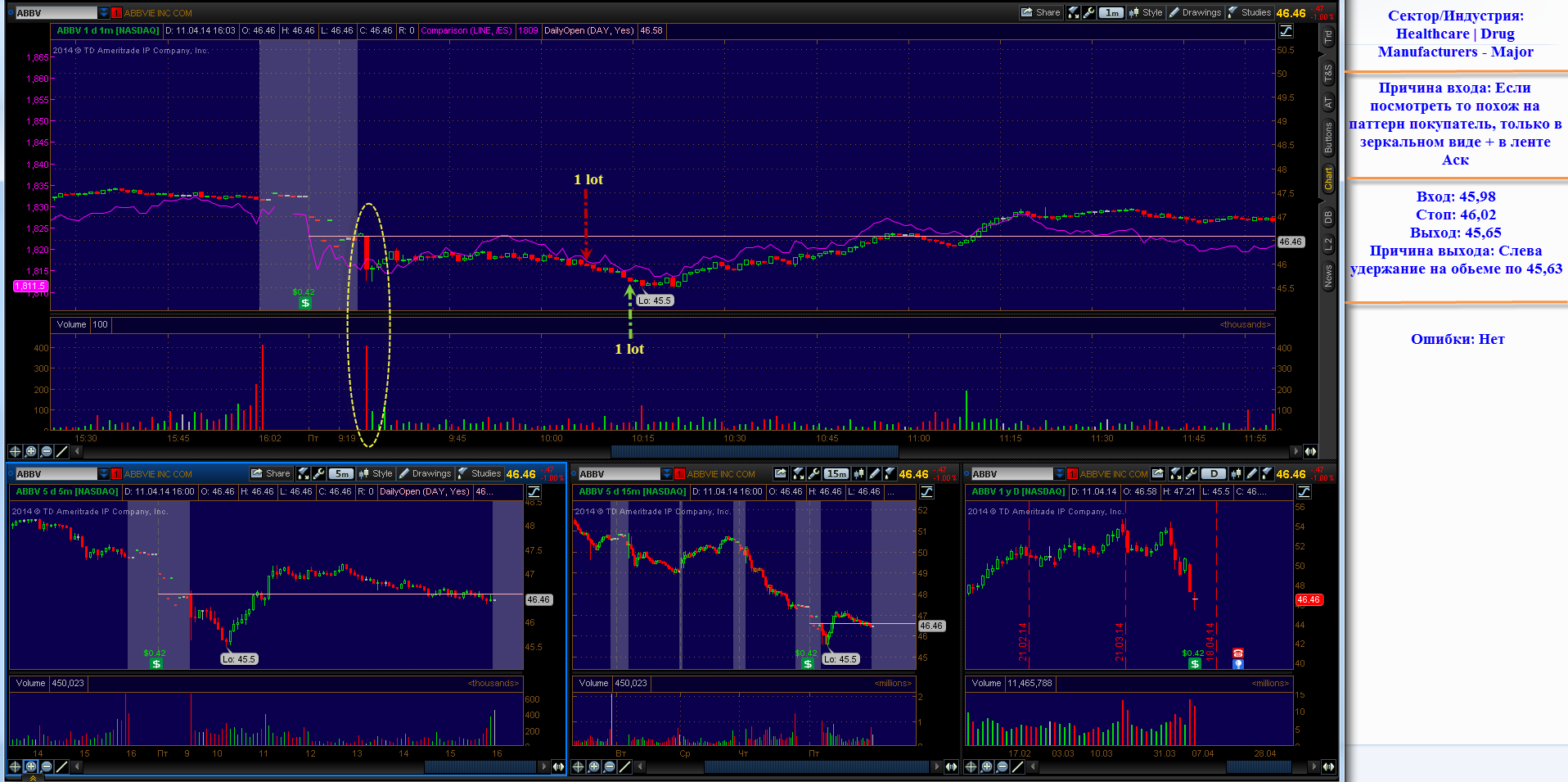1568x782 pixels.
Task: Click ABBV symbol field in top chart
Action: 56,13
